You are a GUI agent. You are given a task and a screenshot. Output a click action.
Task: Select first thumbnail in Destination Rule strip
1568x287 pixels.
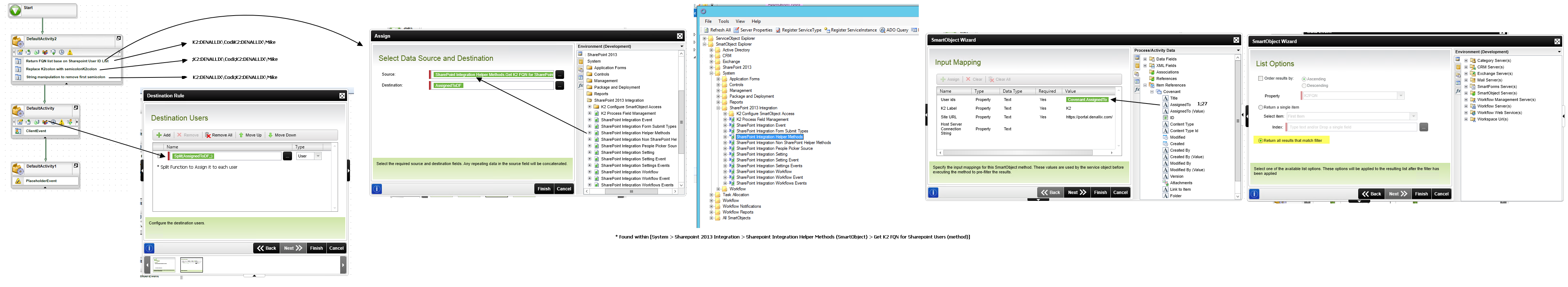164,265
